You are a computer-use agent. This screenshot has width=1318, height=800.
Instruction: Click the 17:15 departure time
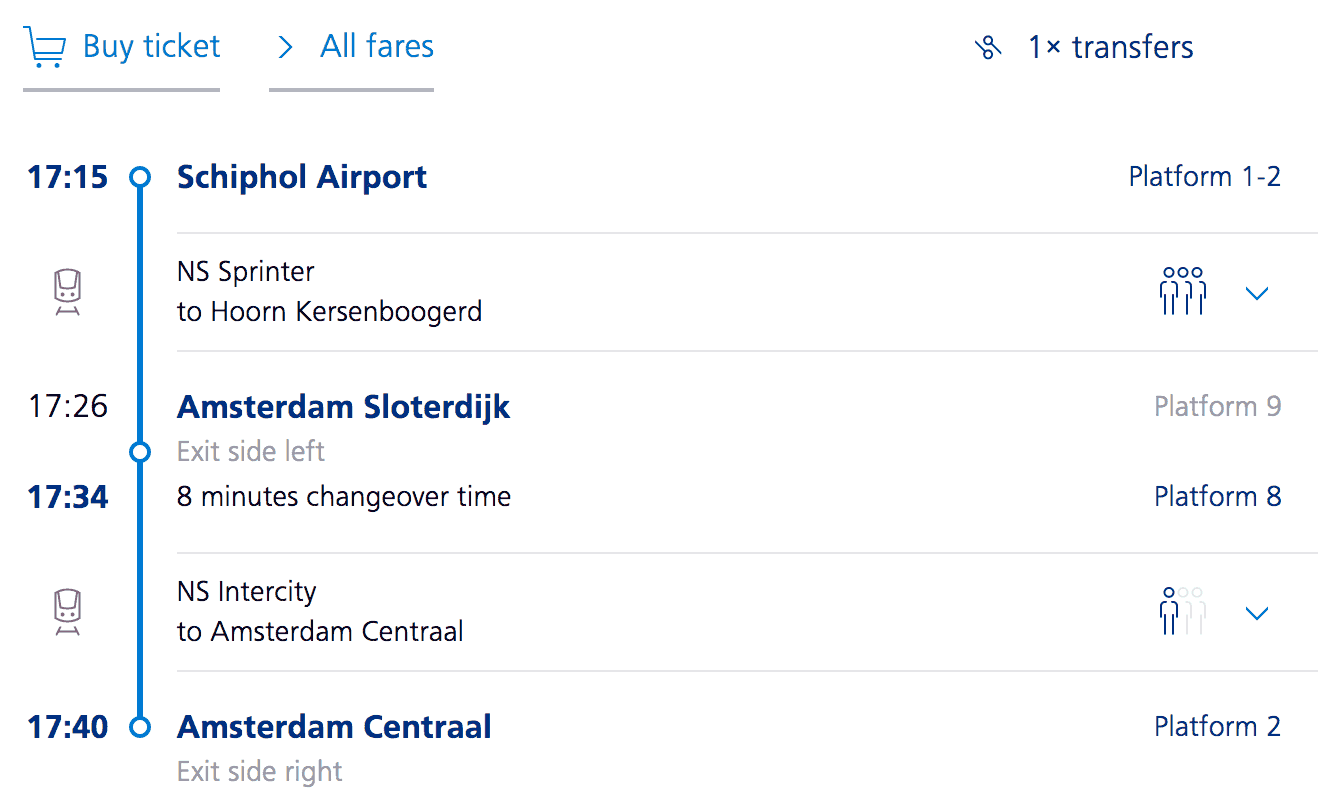pos(68,177)
